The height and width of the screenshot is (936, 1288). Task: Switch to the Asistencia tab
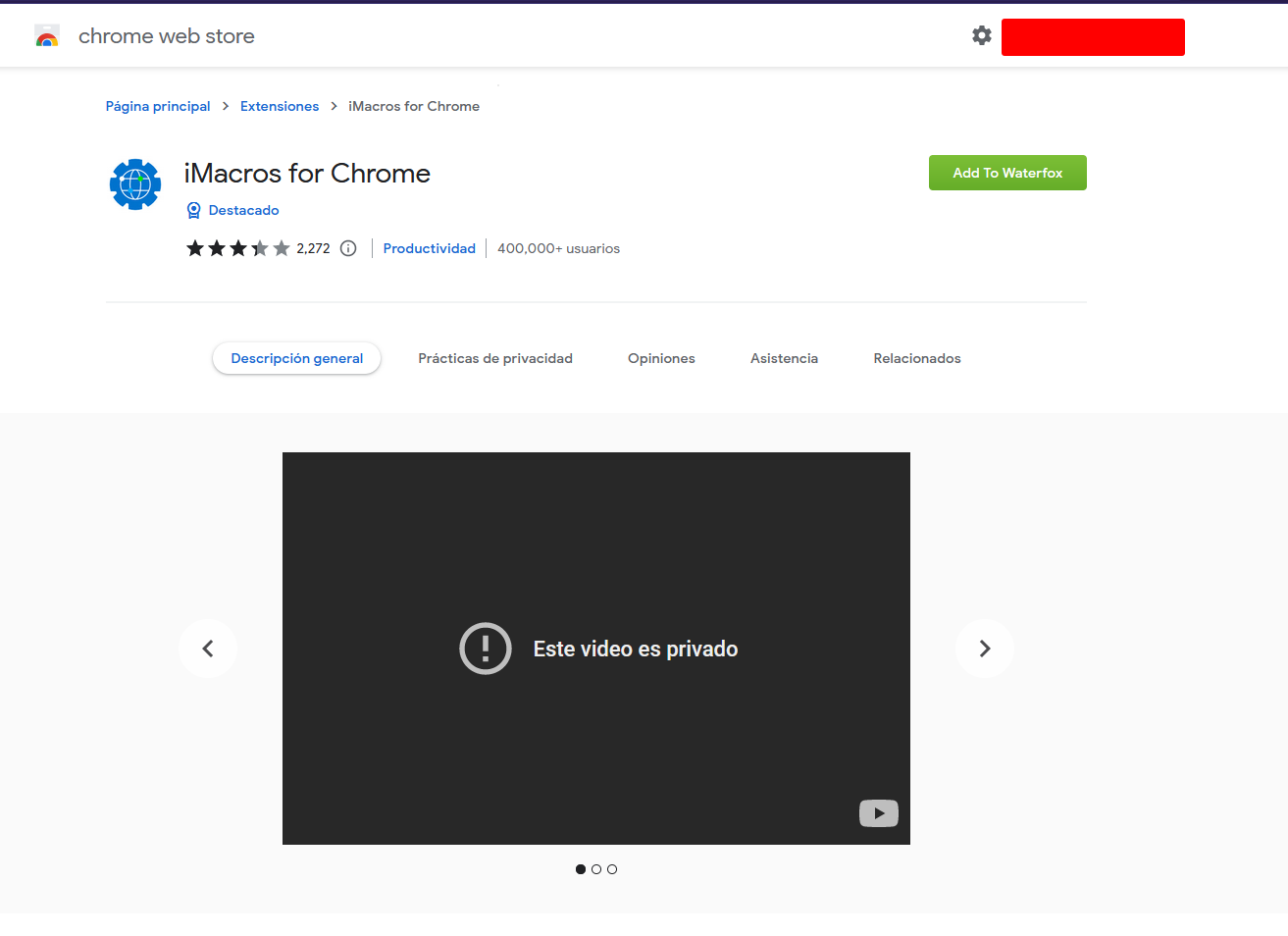783,358
